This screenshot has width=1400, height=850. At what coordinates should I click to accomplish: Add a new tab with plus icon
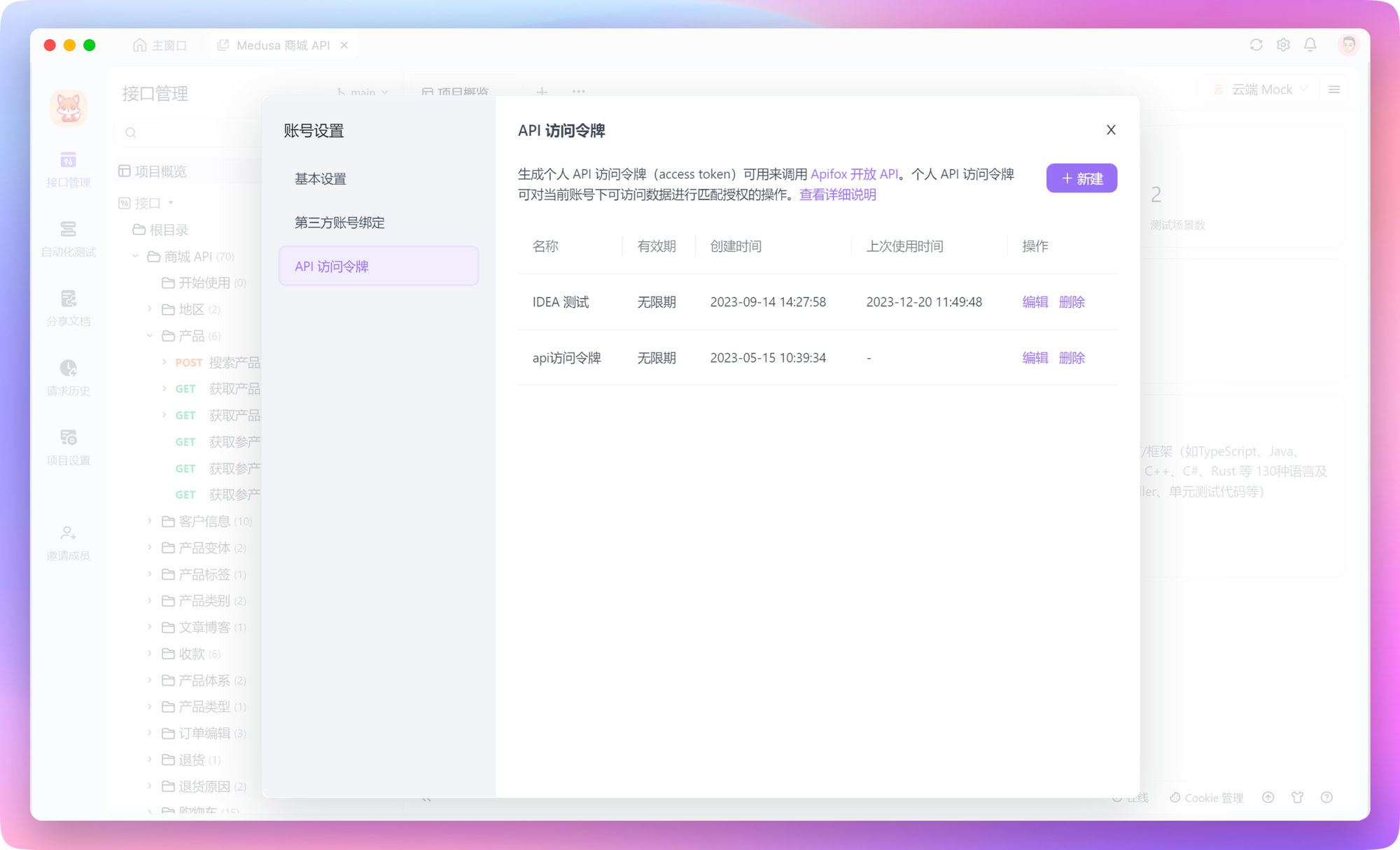(x=542, y=91)
